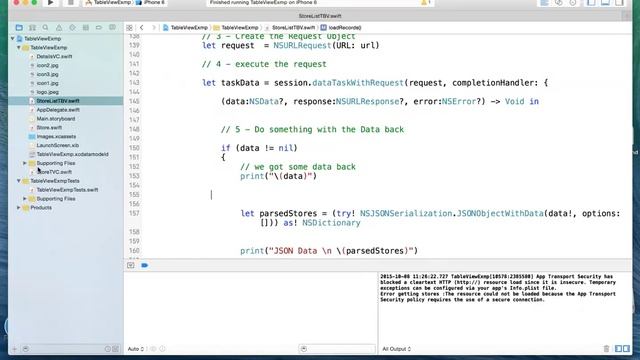Click the navigator filter icon next to plus
Viewport: 640px width, 360px height.
(26, 349)
